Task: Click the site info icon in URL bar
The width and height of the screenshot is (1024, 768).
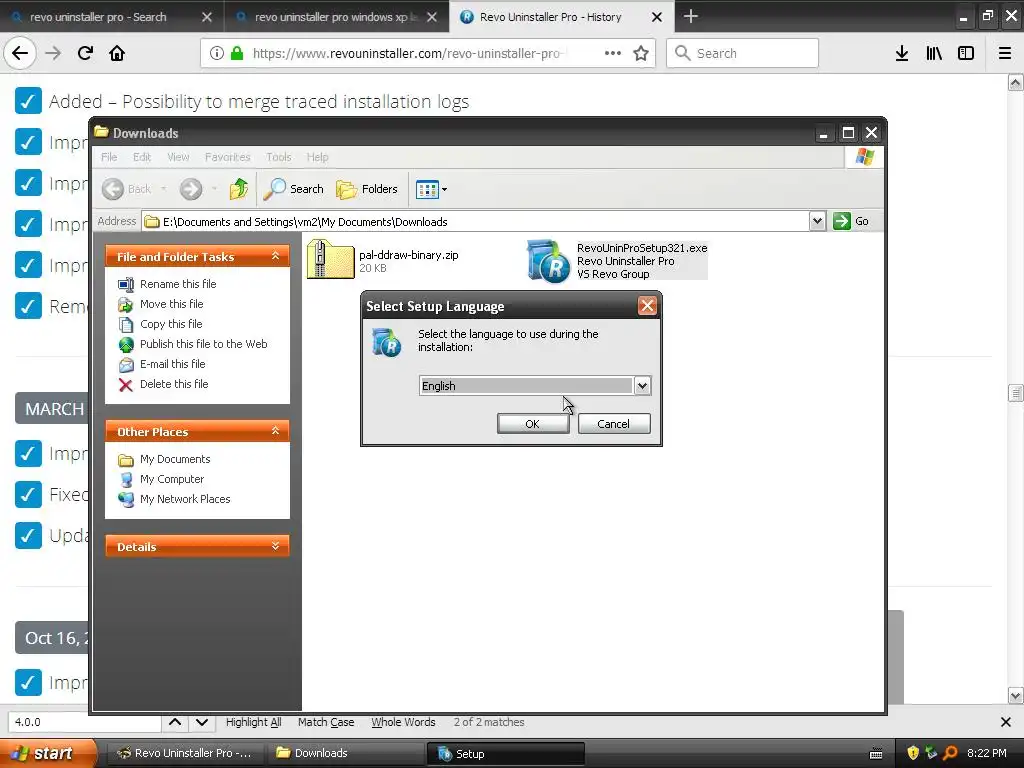Action: [217, 53]
